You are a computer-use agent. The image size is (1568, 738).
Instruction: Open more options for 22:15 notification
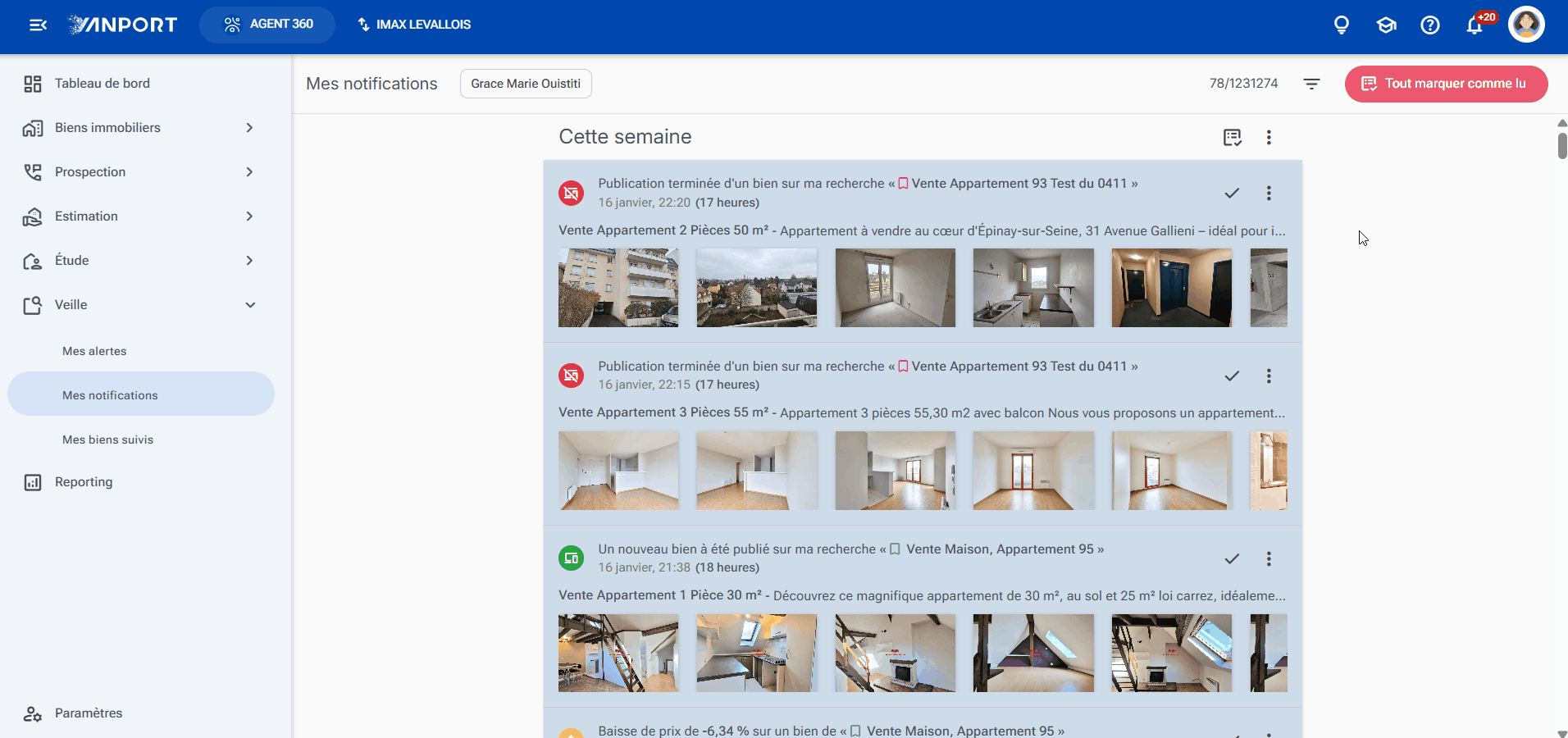[1269, 376]
